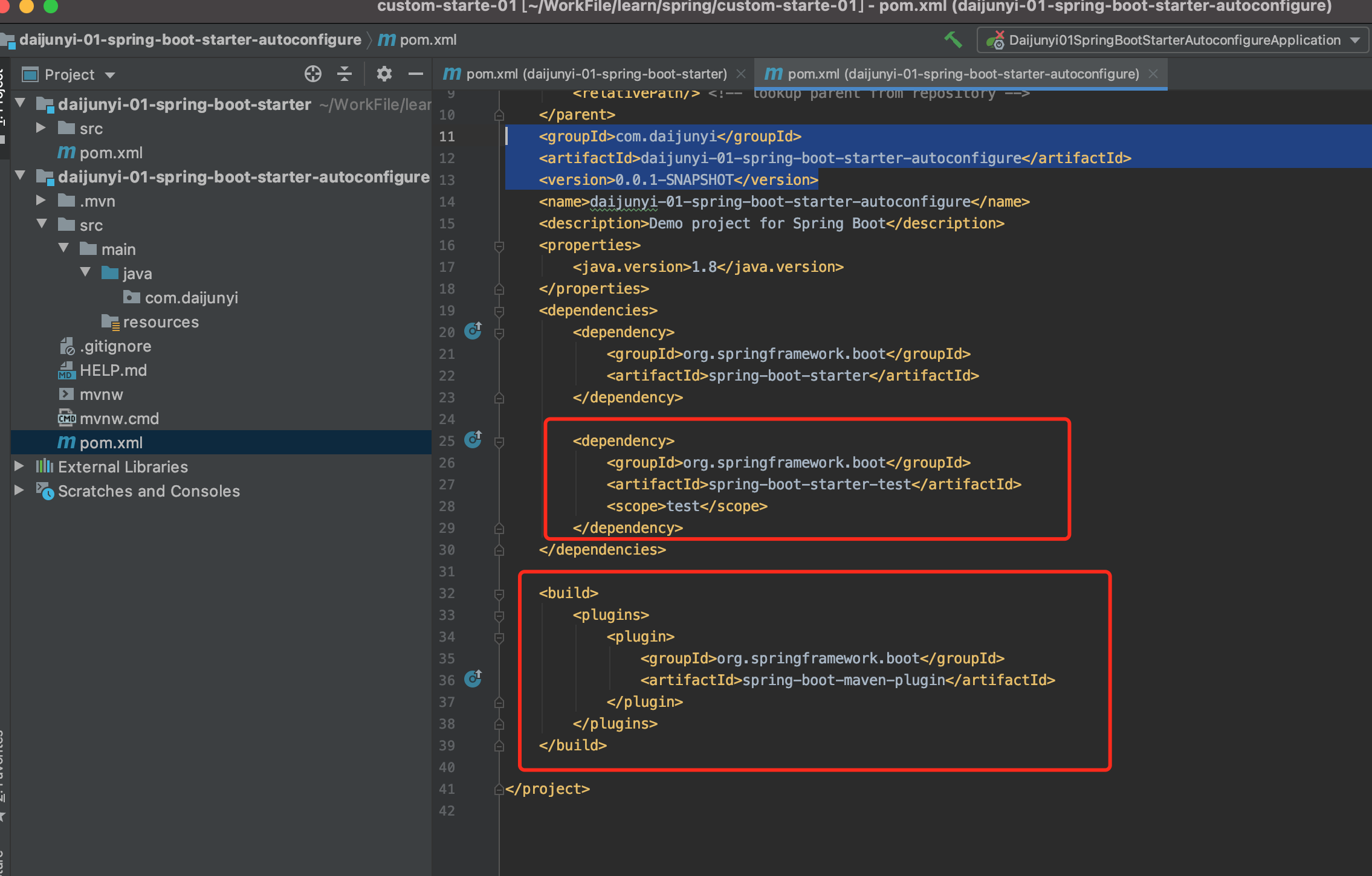1372x876 pixels.
Task: Collapse the java folder
Action: click(85, 273)
